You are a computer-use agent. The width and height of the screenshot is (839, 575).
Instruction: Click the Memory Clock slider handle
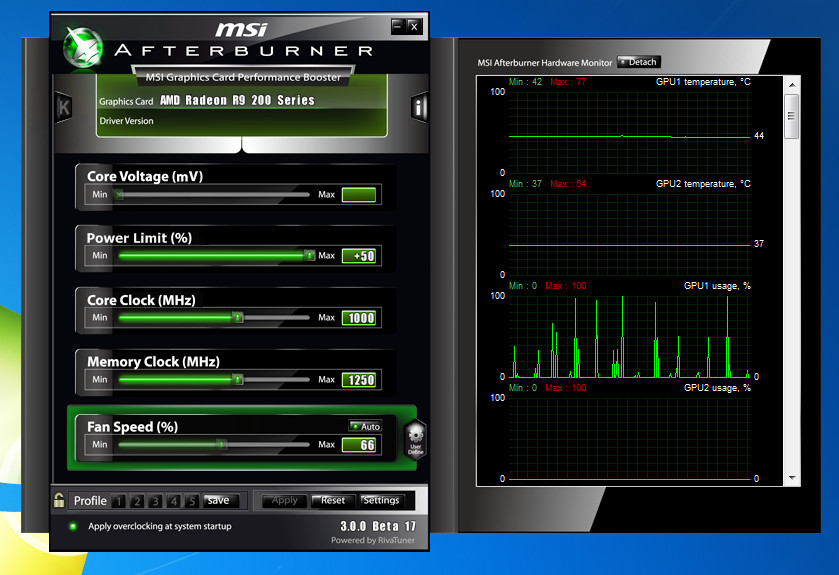238,380
